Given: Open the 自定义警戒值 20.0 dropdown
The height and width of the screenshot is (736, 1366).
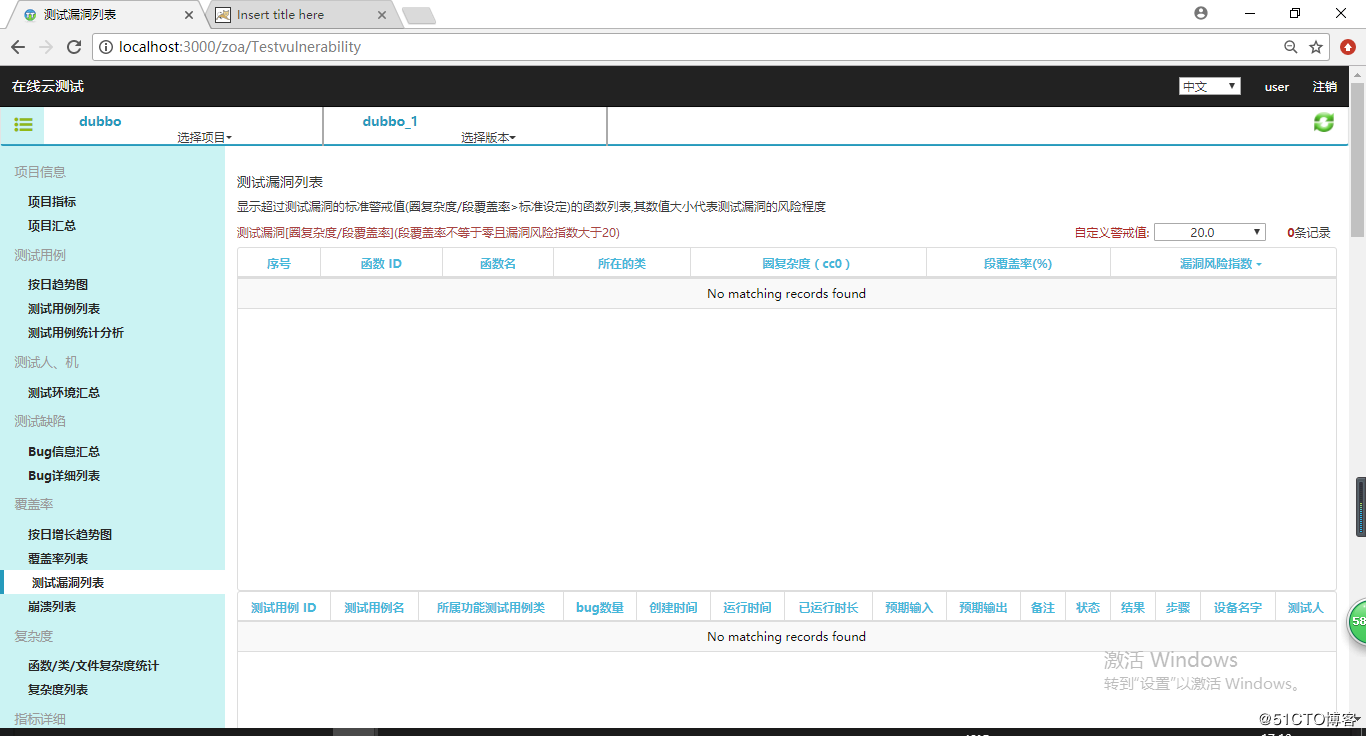Looking at the screenshot, I should tap(1210, 232).
